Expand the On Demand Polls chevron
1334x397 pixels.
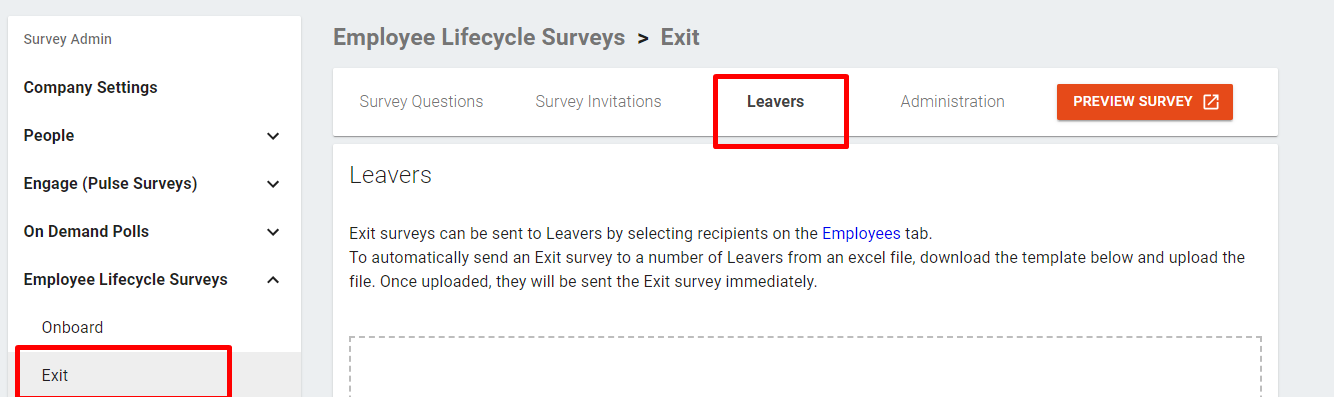[273, 232]
